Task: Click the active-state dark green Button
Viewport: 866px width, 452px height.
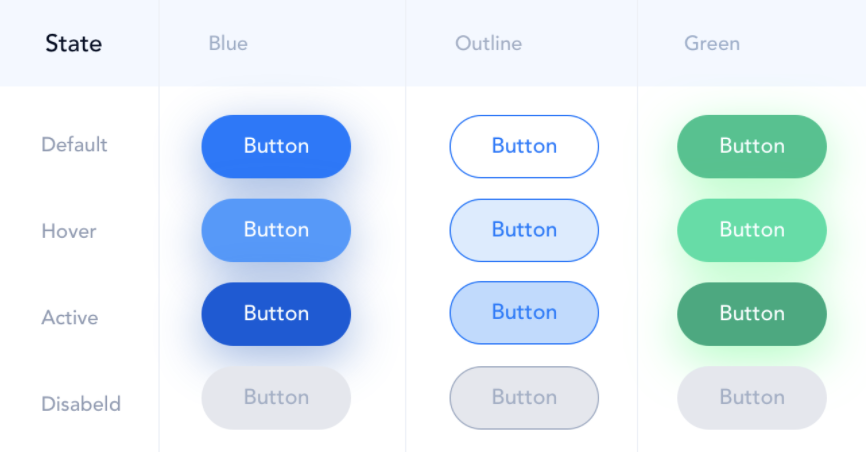Action: 752,314
